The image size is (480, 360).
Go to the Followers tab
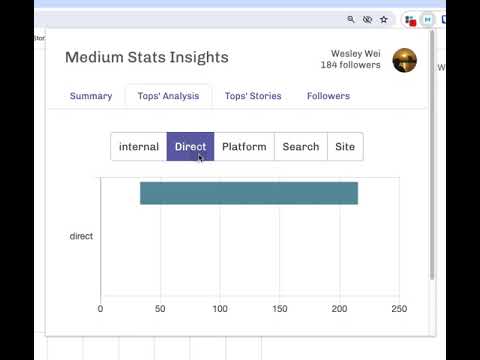[328, 96]
